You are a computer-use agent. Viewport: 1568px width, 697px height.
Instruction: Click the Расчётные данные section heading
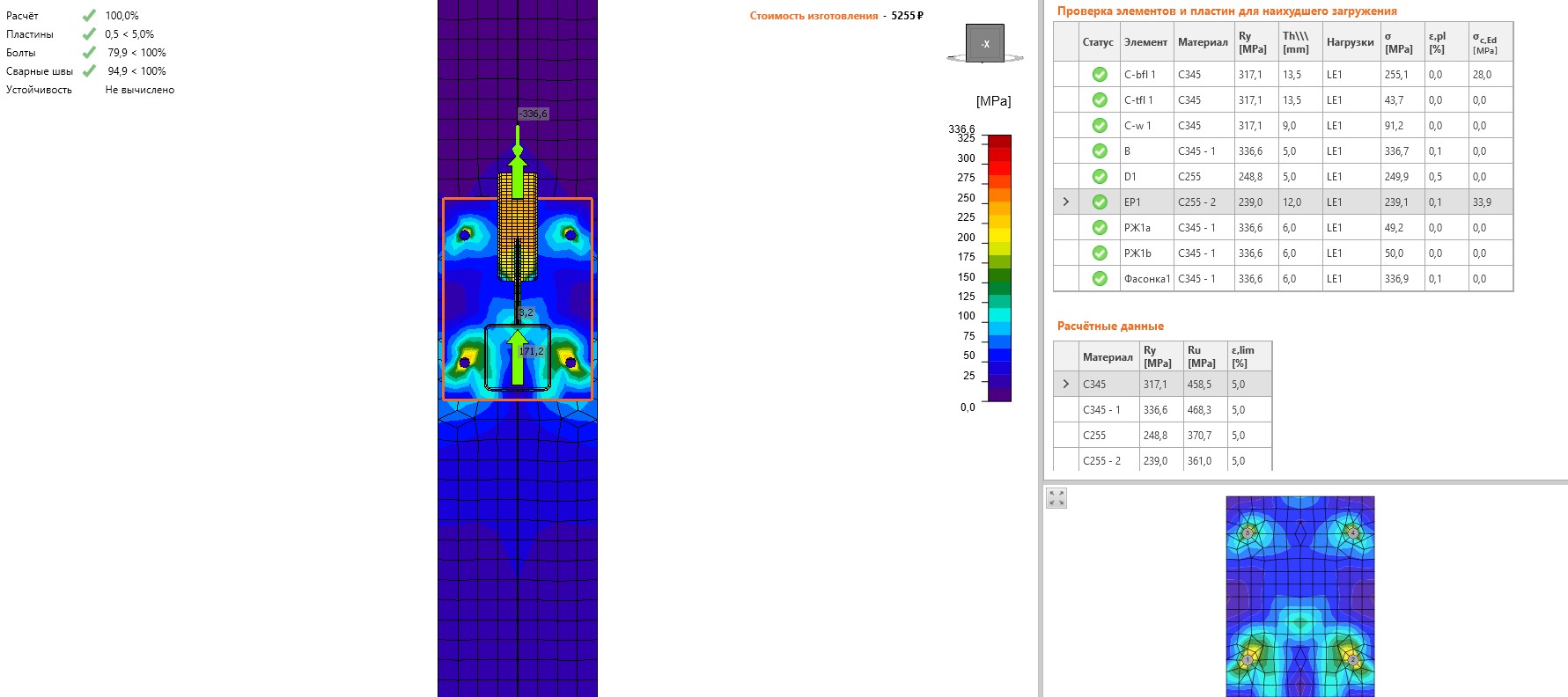pyautogui.click(x=1110, y=326)
